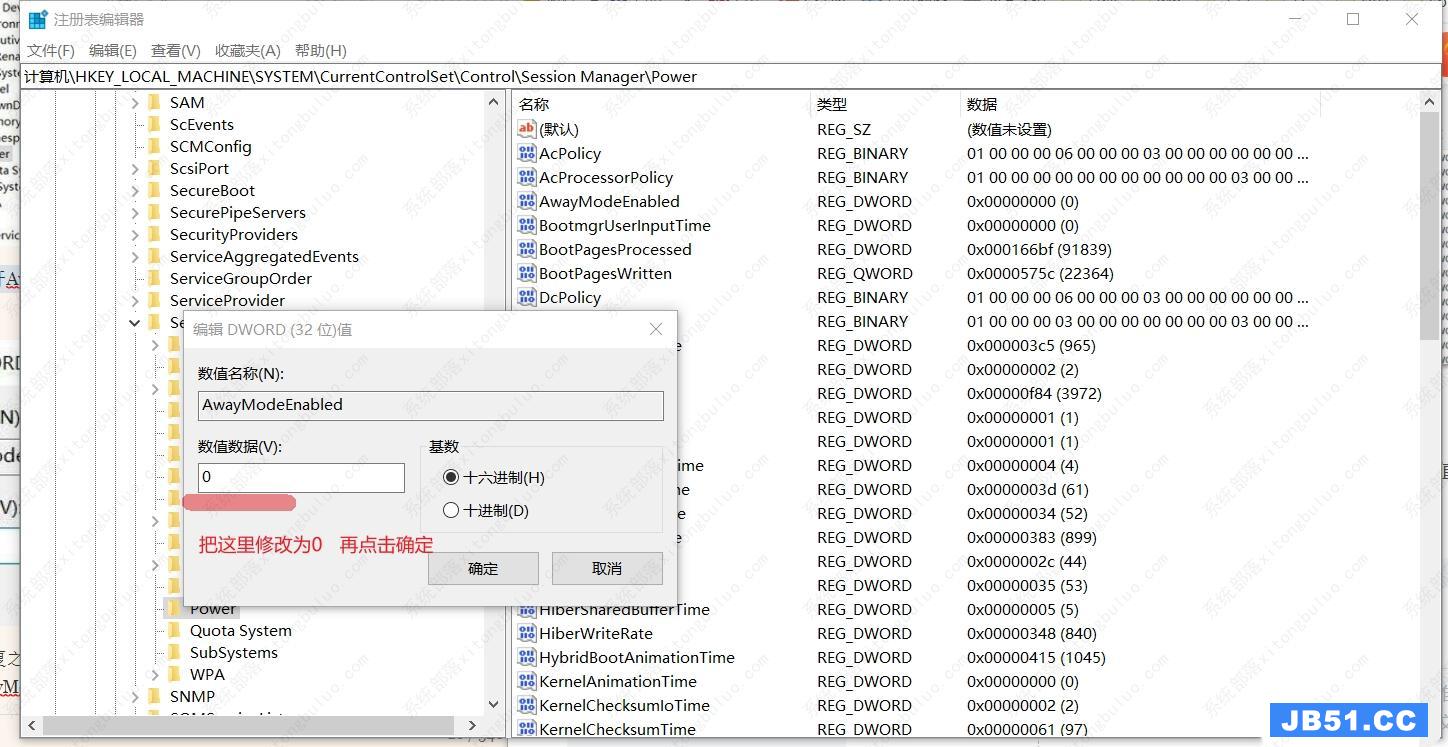Screen dimensions: 1448x747
Task: Click the 数值数据 value input field
Action: 301,477
